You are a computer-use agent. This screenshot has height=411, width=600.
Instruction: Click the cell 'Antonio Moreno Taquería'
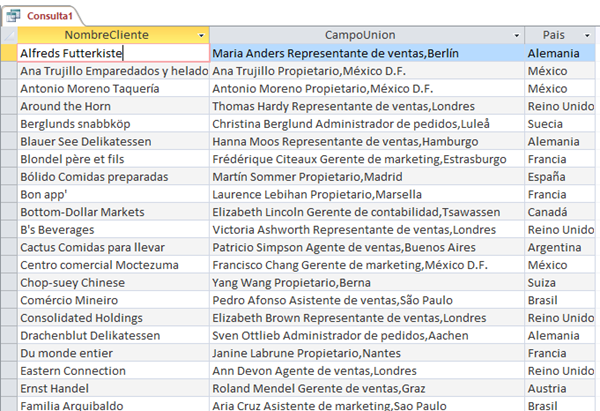(x=113, y=88)
